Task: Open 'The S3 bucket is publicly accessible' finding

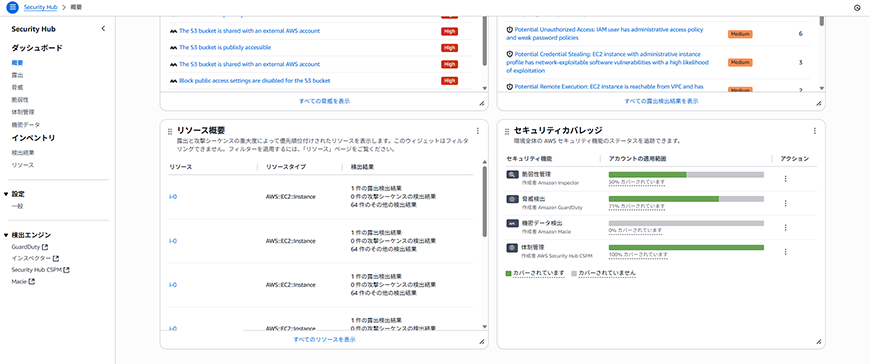Action: pyautogui.click(x=225, y=48)
